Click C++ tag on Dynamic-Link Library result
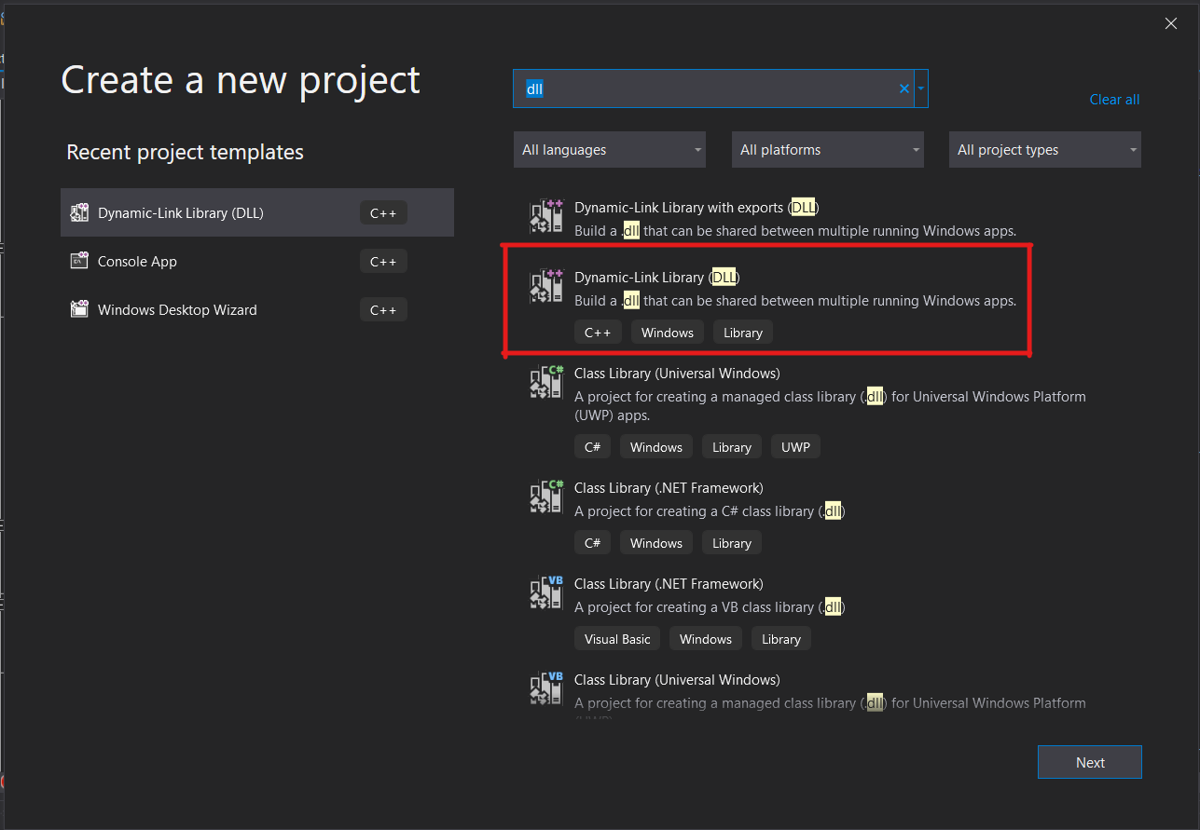The width and height of the screenshot is (1200, 830). pos(598,332)
